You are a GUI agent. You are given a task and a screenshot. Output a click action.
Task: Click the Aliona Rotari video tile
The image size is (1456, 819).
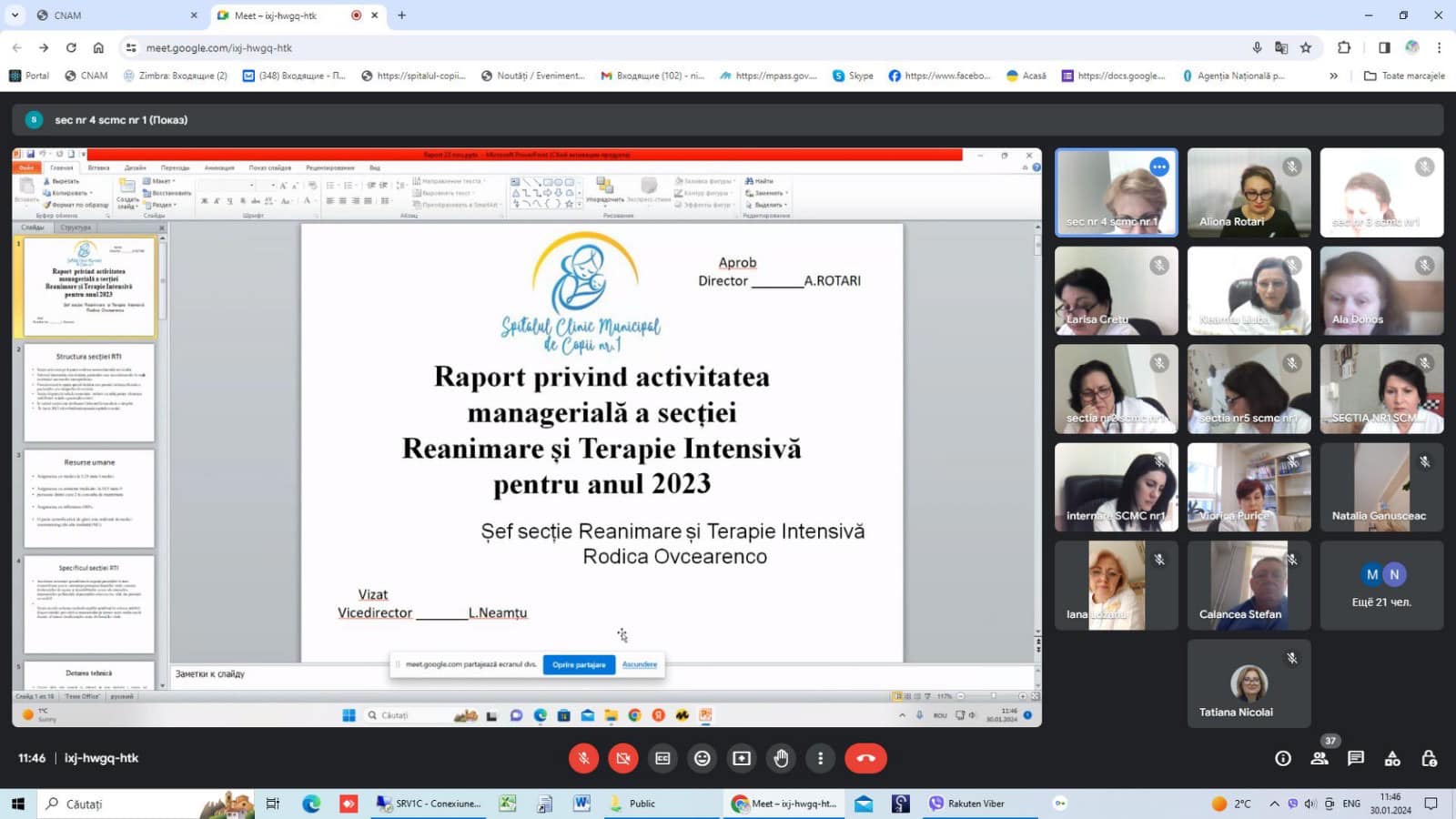(x=1249, y=193)
